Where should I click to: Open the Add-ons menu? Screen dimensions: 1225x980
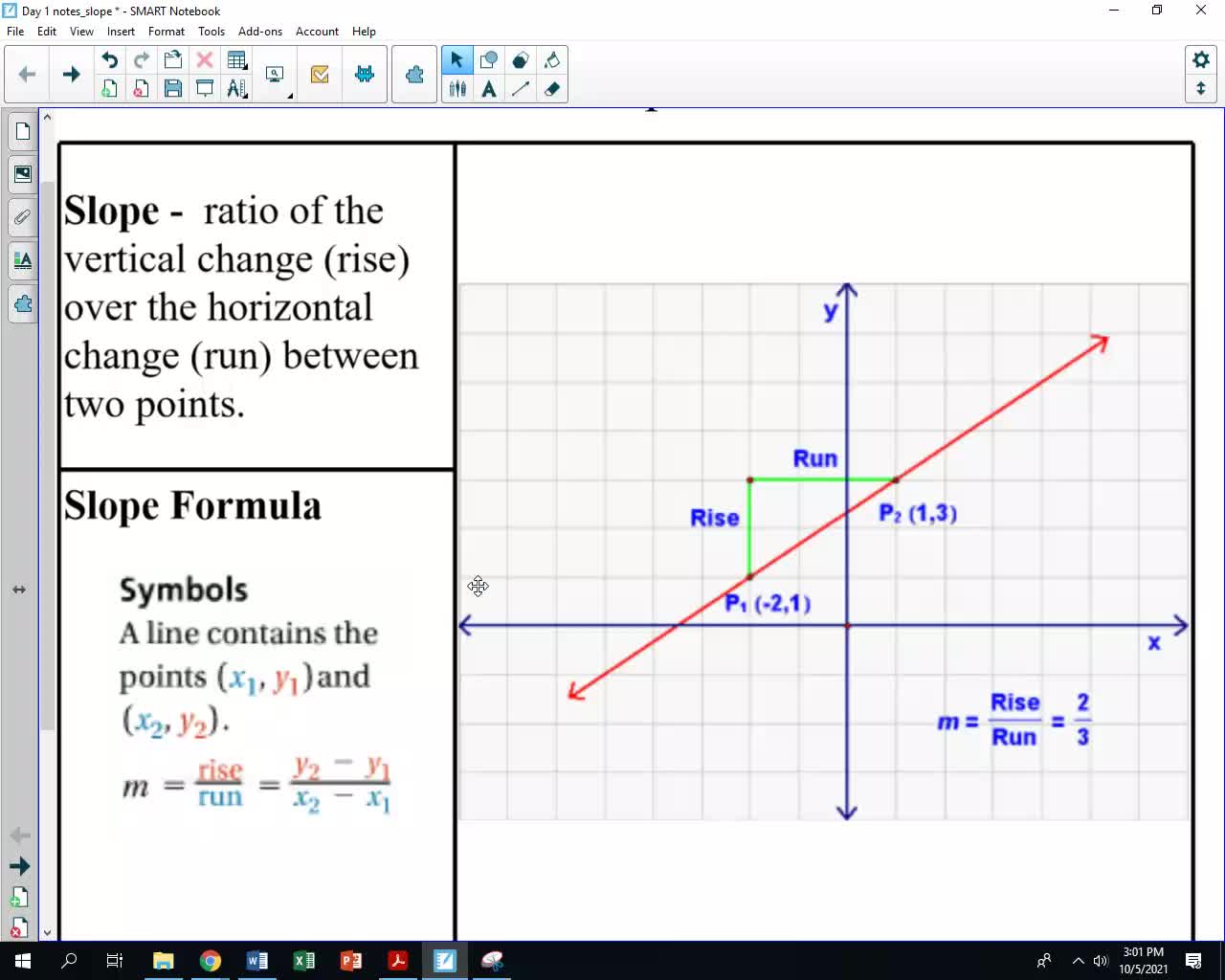260,32
